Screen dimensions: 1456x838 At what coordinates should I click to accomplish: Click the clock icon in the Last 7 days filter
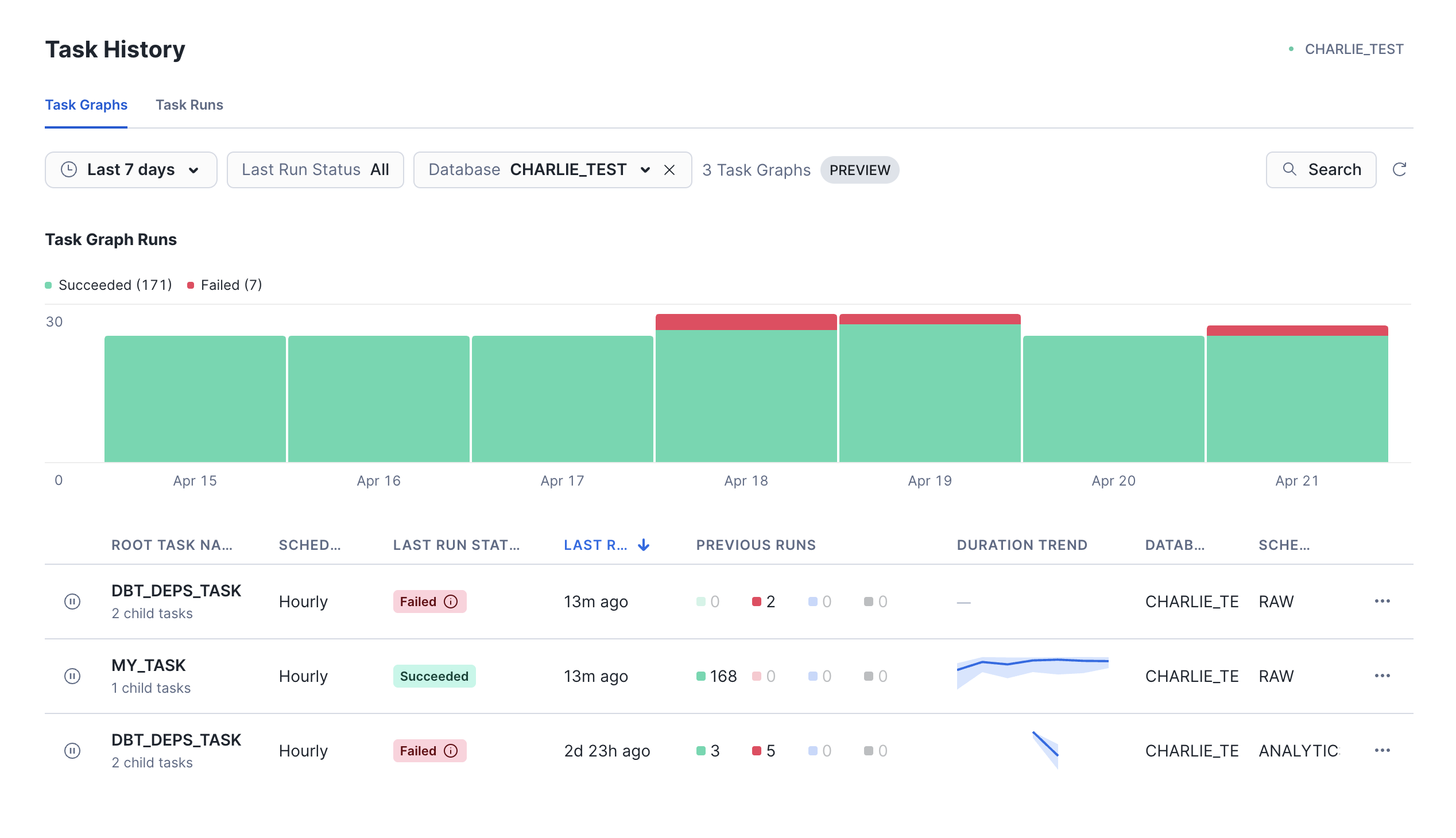(x=69, y=169)
